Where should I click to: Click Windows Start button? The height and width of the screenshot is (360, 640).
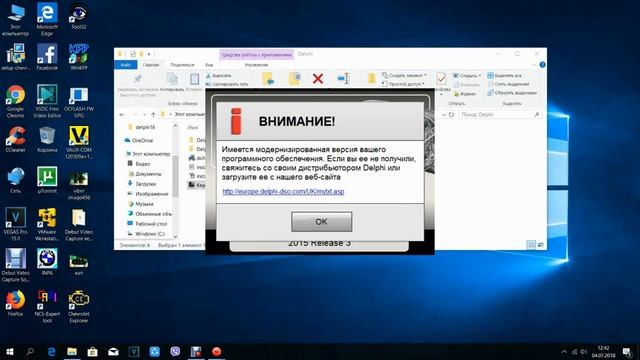point(10,351)
